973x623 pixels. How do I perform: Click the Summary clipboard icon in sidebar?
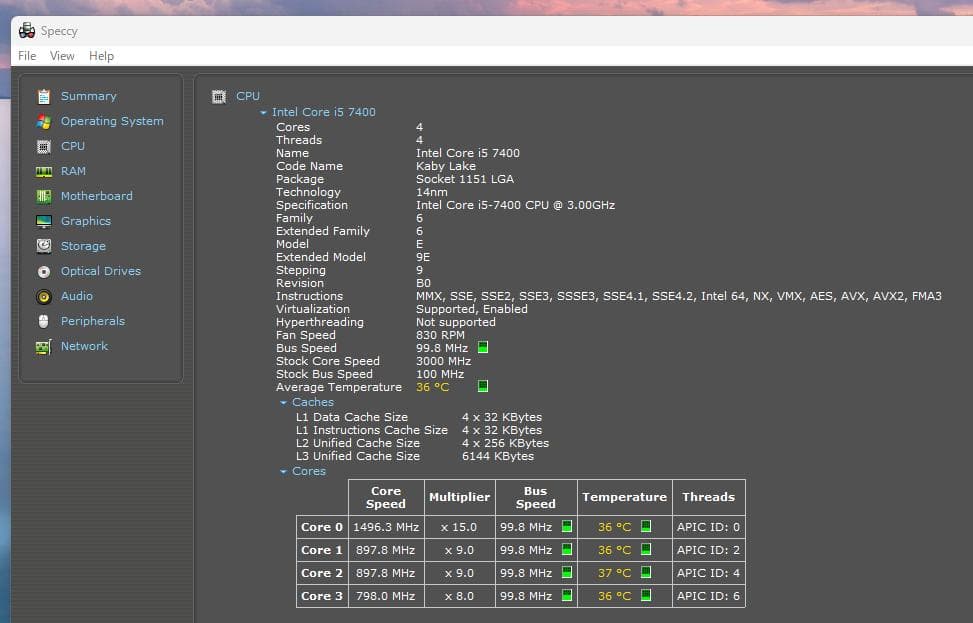(x=43, y=97)
